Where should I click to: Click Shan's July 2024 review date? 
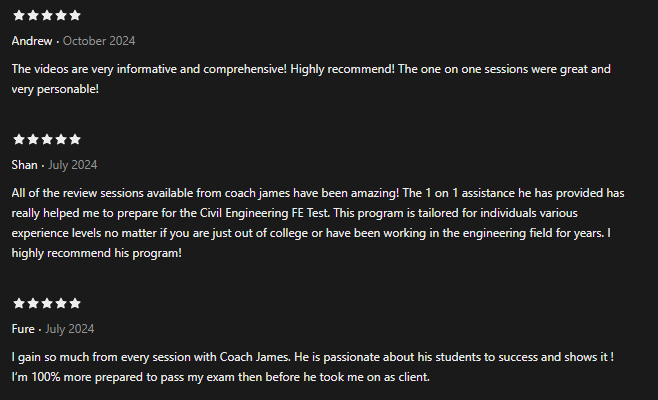tap(73, 165)
